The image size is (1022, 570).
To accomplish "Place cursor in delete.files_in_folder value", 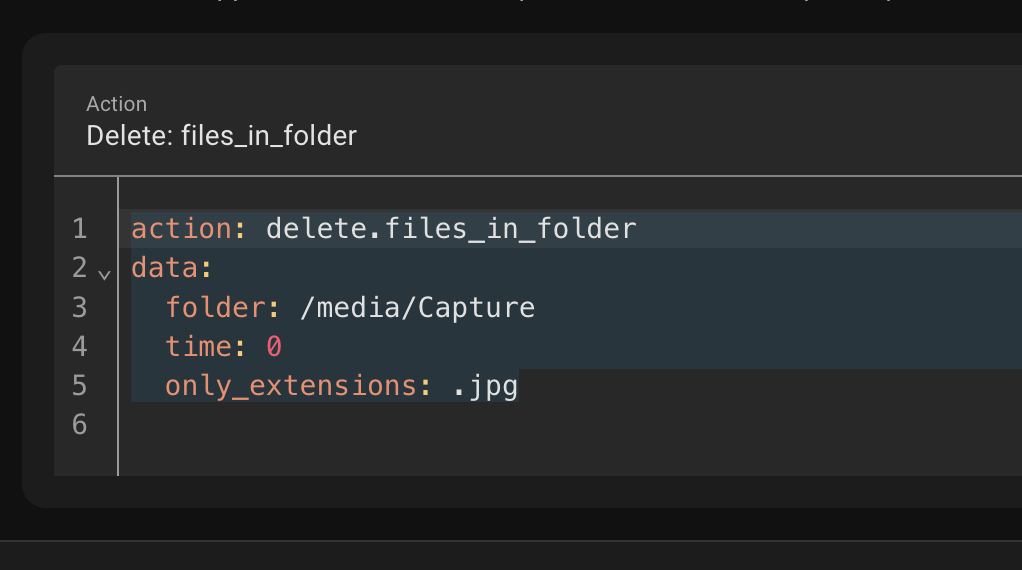I will pos(451,229).
